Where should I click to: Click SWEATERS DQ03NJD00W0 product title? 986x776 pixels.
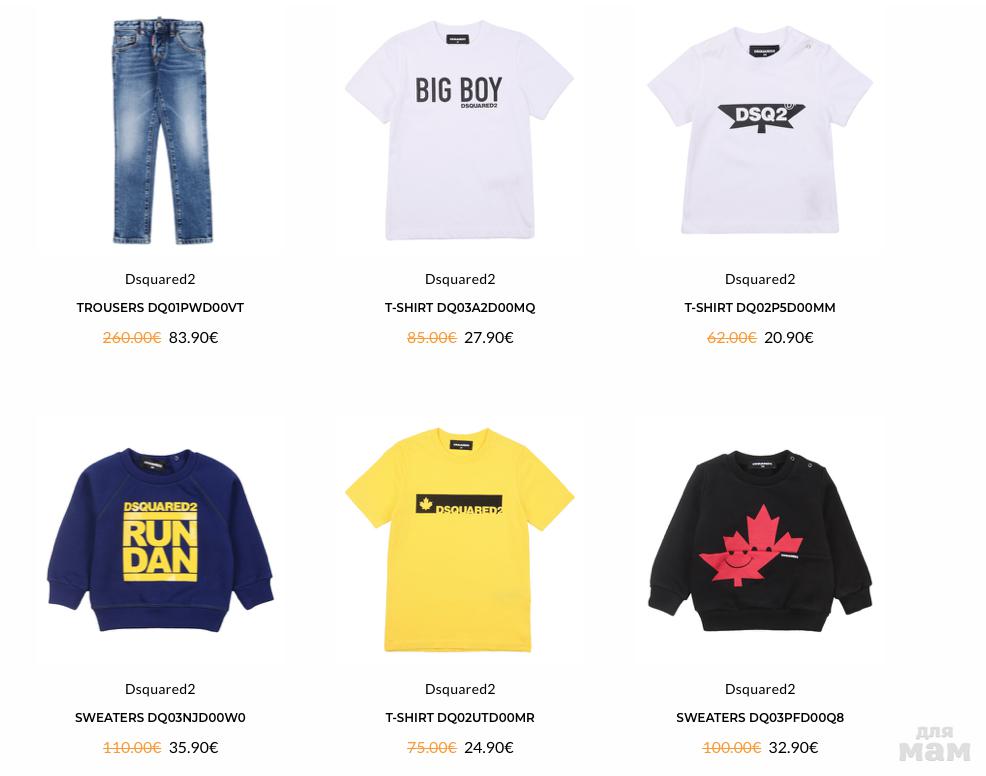(x=160, y=718)
